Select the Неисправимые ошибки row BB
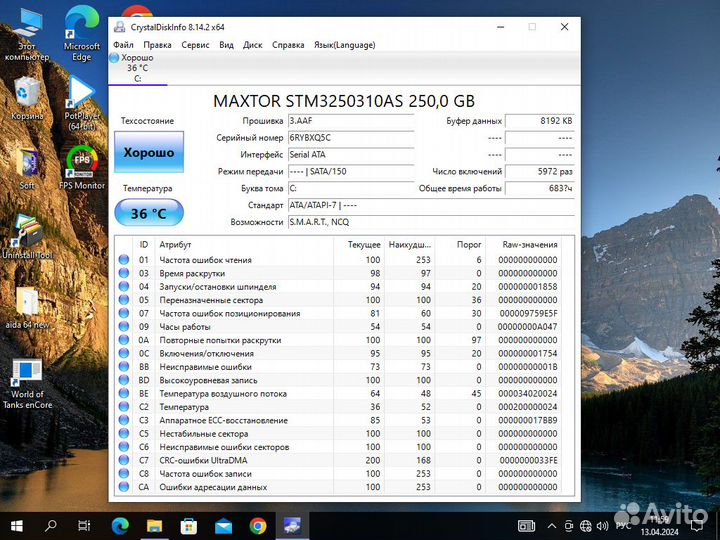This screenshot has width=720, height=540. tap(338, 366)
